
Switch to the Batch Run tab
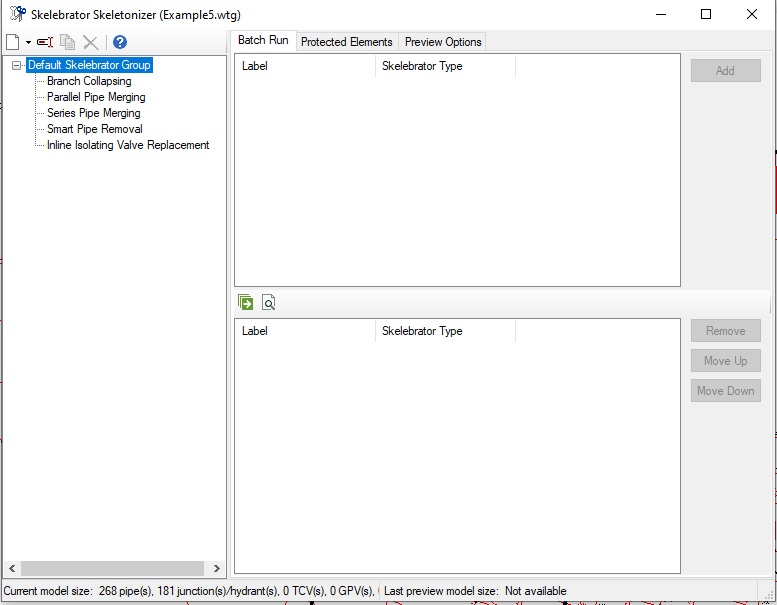(x=263, y=40)
